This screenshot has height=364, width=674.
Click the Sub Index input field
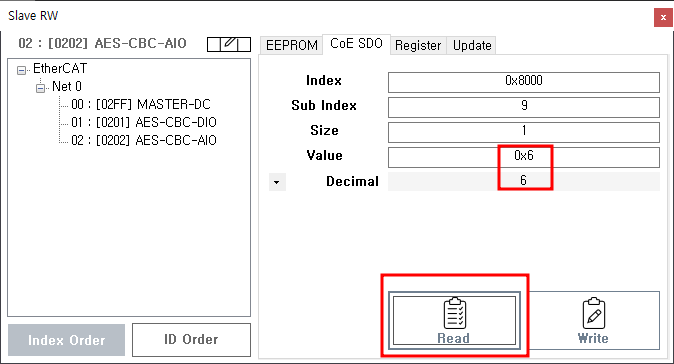tap(524, 107)
